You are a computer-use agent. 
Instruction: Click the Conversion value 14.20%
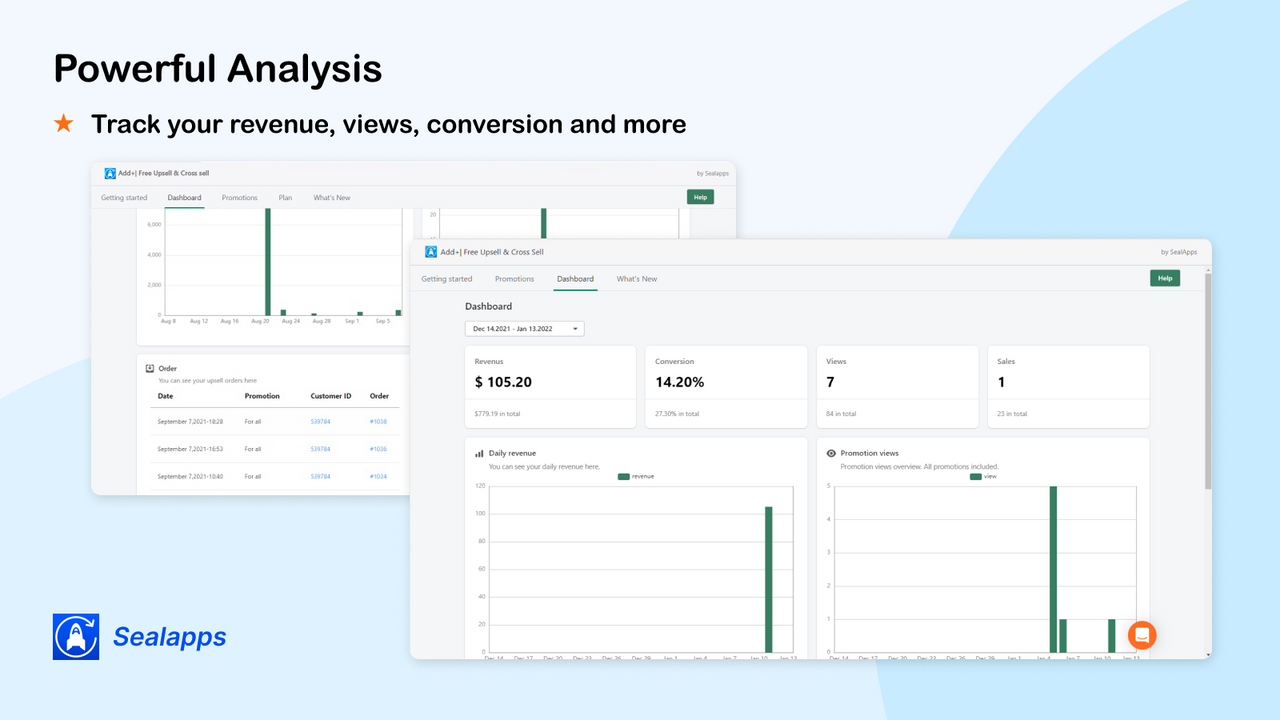coord(680,382)
